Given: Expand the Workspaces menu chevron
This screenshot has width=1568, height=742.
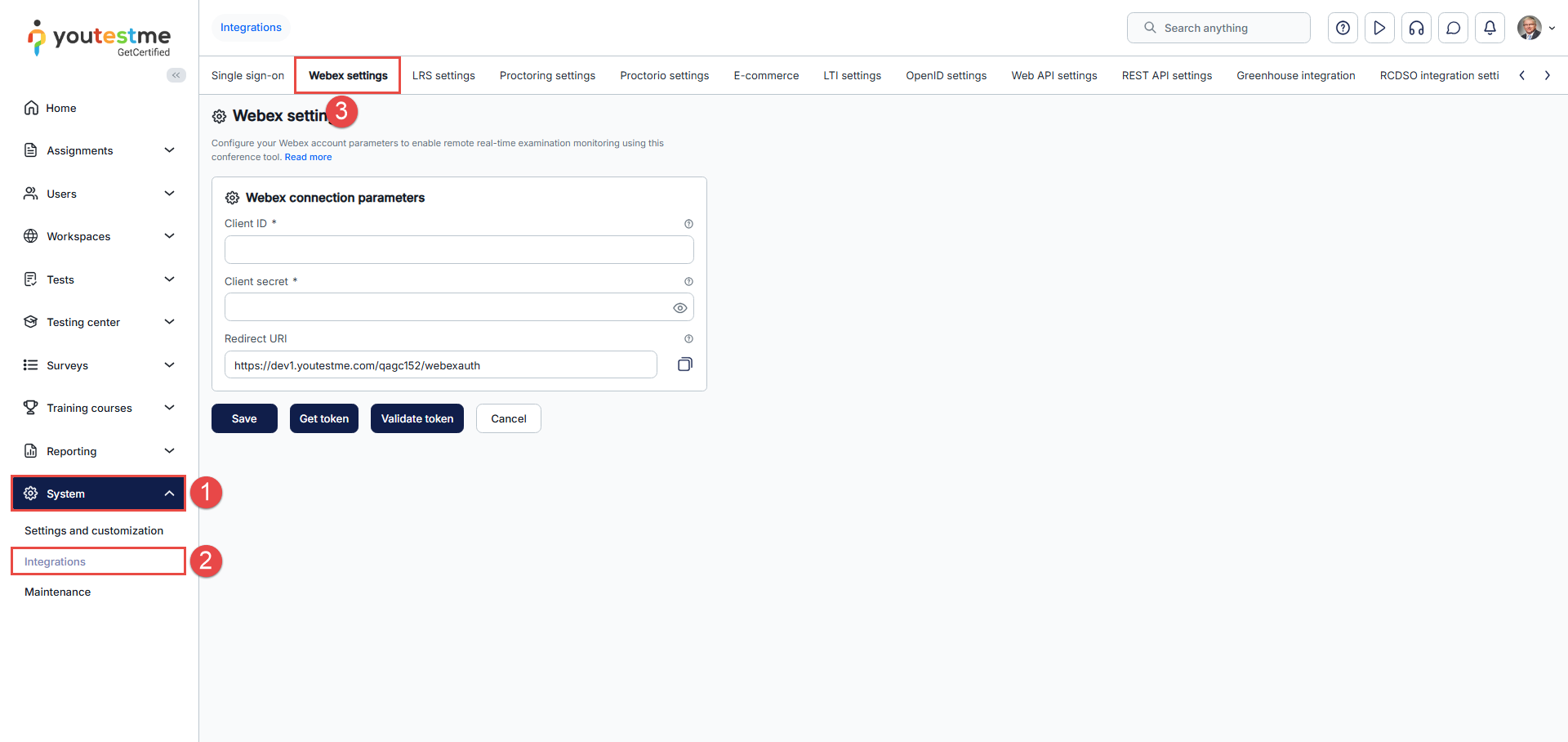Looking at the screenshot, I should pyautogui.click(x=170, y=236).
